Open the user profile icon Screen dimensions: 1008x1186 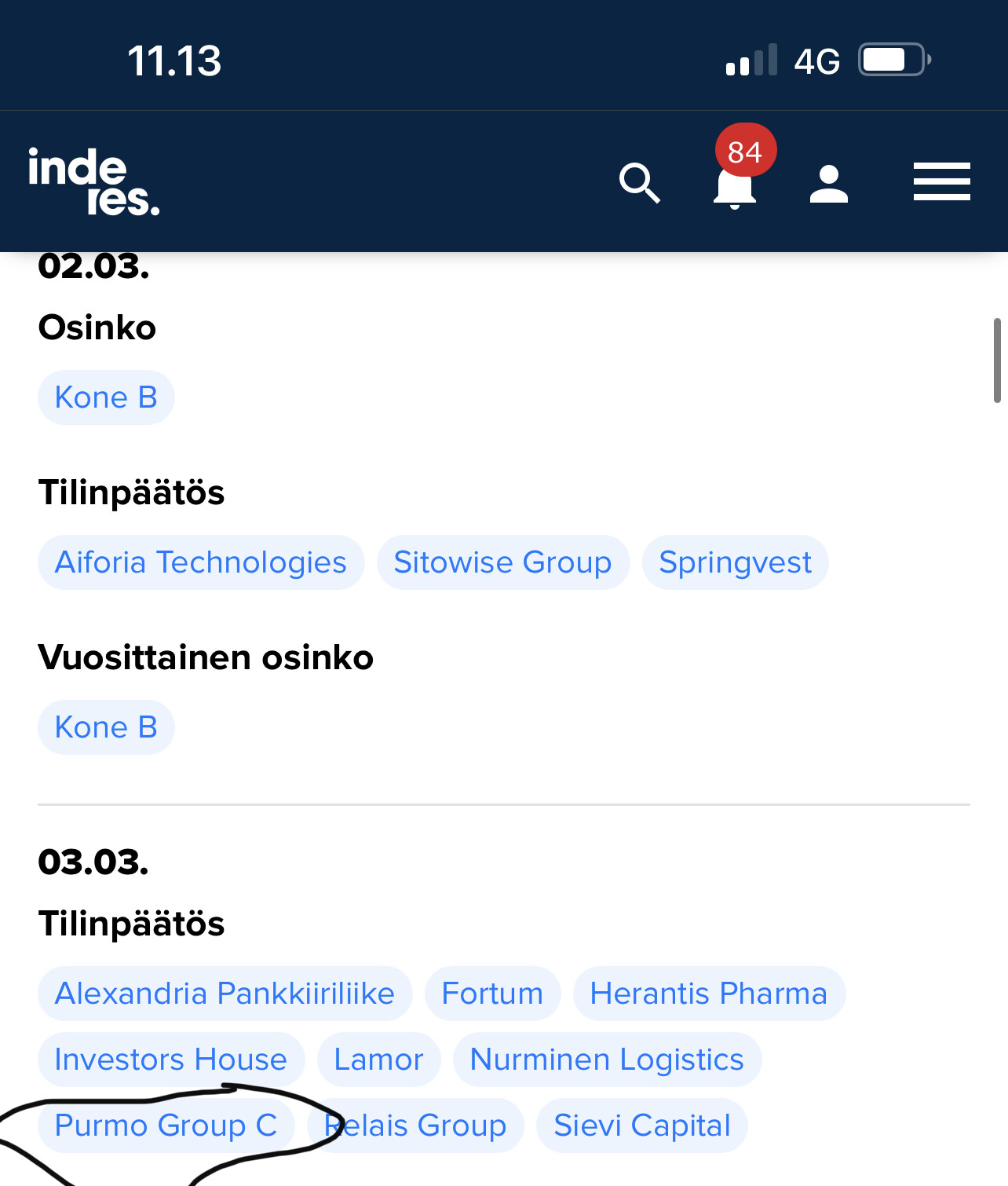coord(829,184)
